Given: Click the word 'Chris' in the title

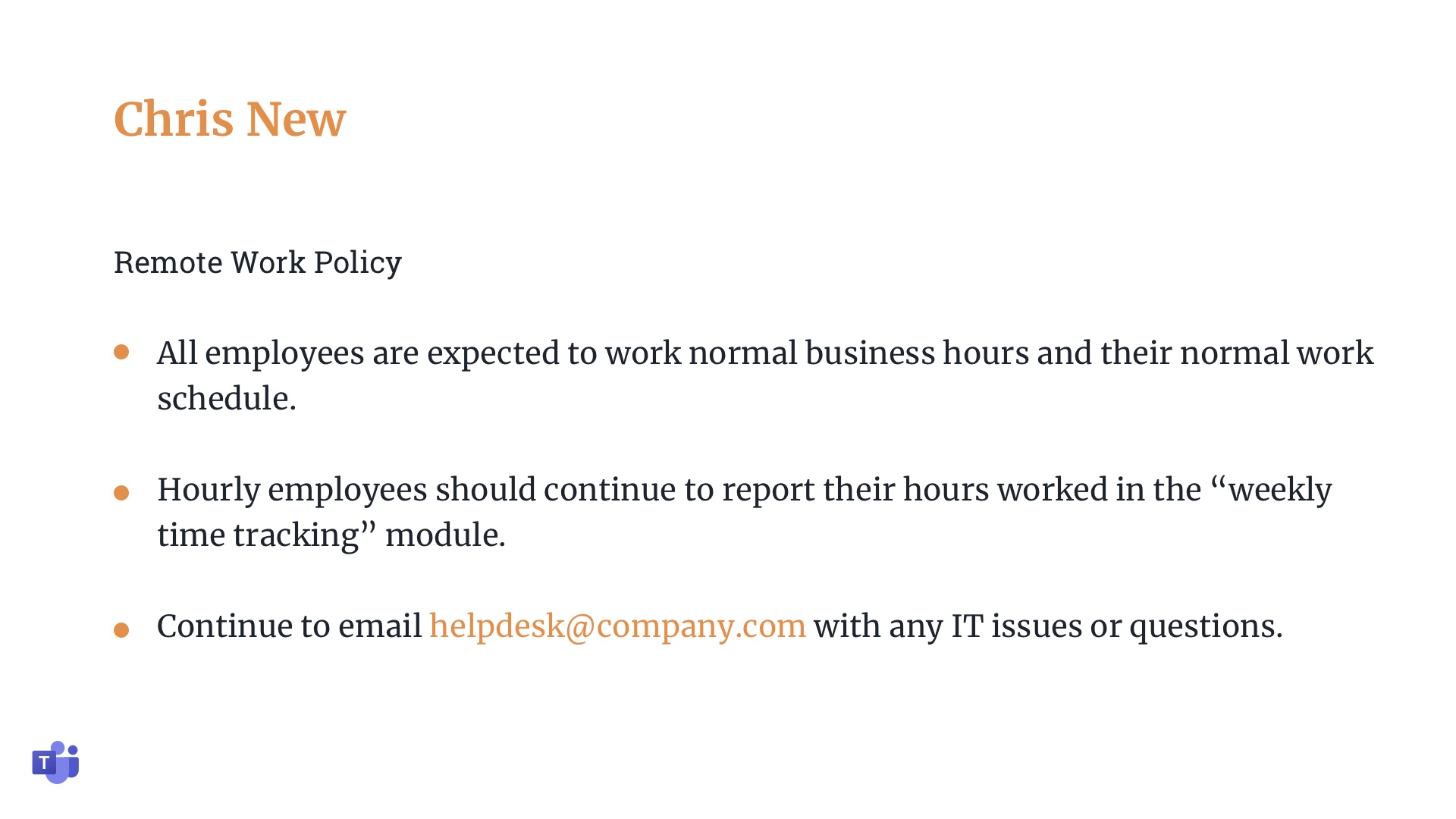Looking at the screenshot, I should pyautogui.click(x=174, y=120).
